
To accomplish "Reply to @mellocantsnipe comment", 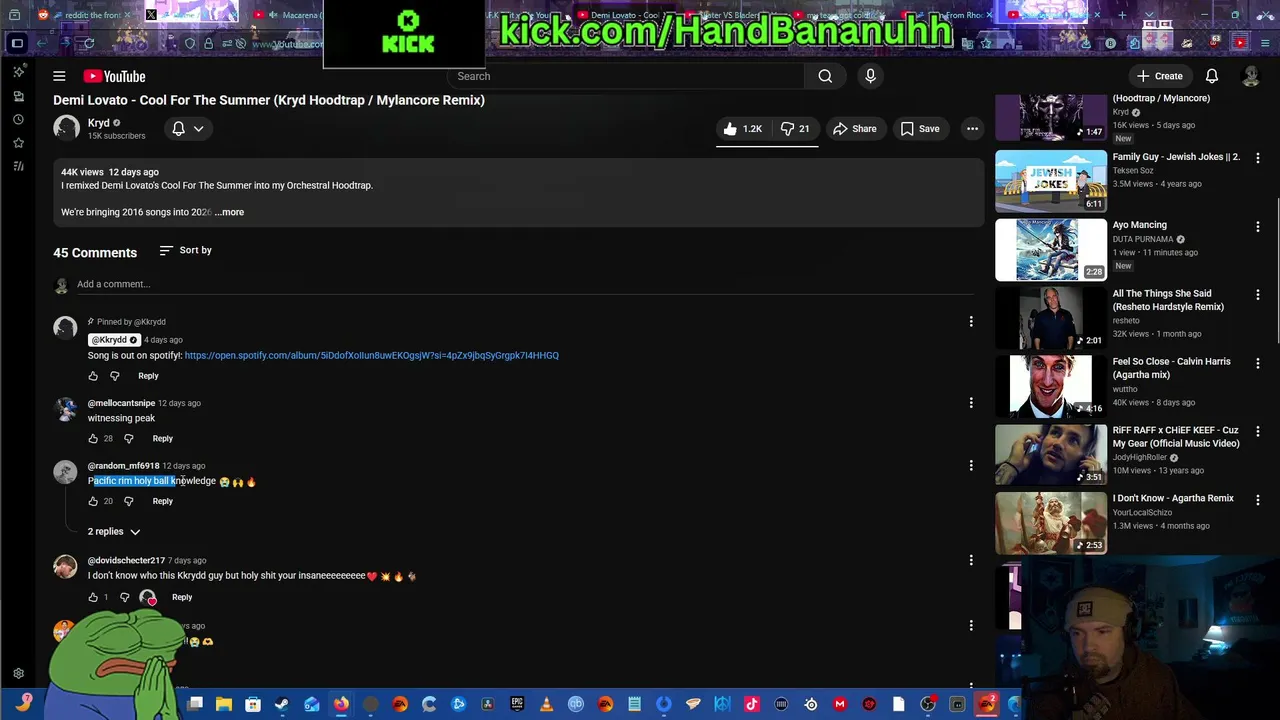I will click(x=162, y=438).
